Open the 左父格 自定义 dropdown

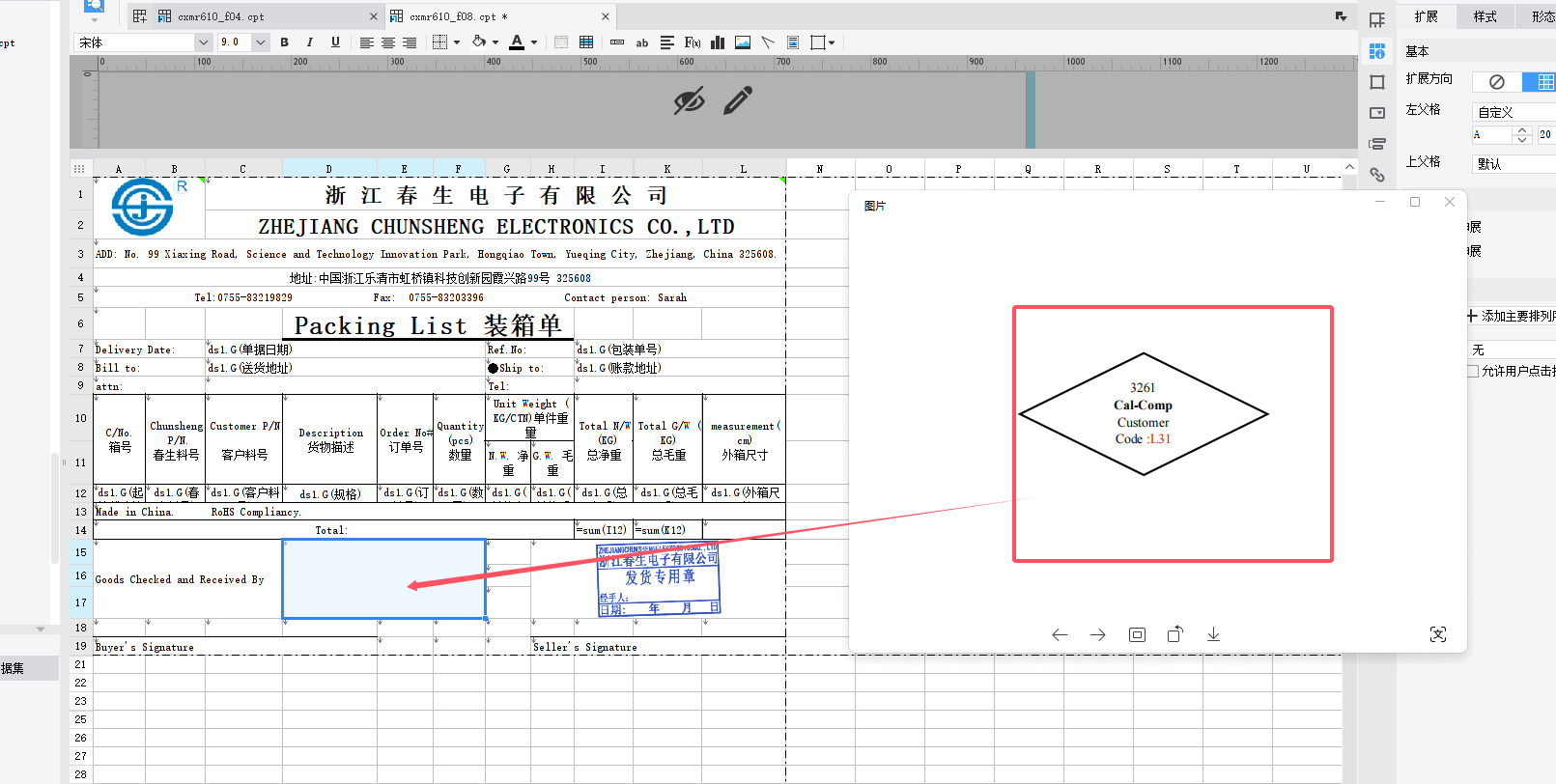point(1514,112)
